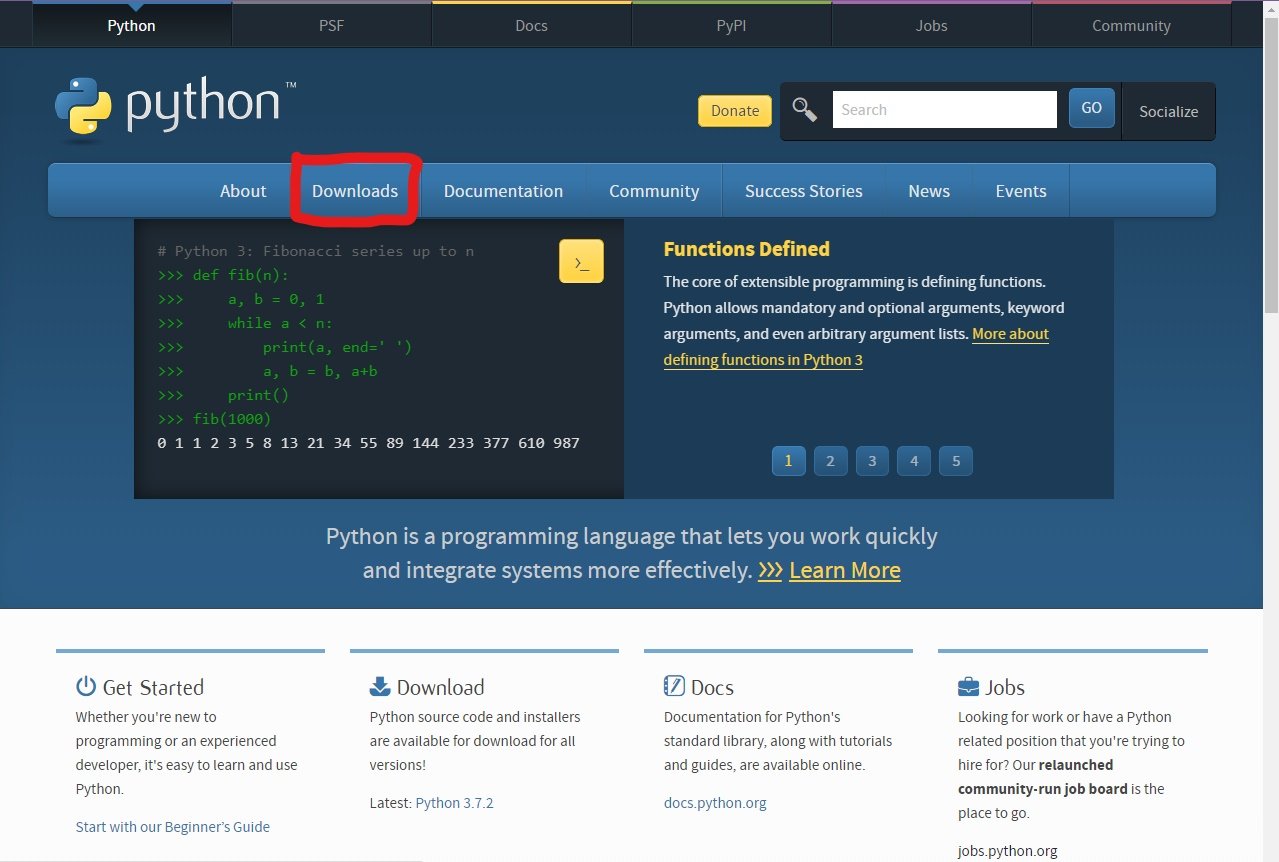Click the Fibonacci output number line
Screen dimensions: 1279x862
tap(368, 443)
